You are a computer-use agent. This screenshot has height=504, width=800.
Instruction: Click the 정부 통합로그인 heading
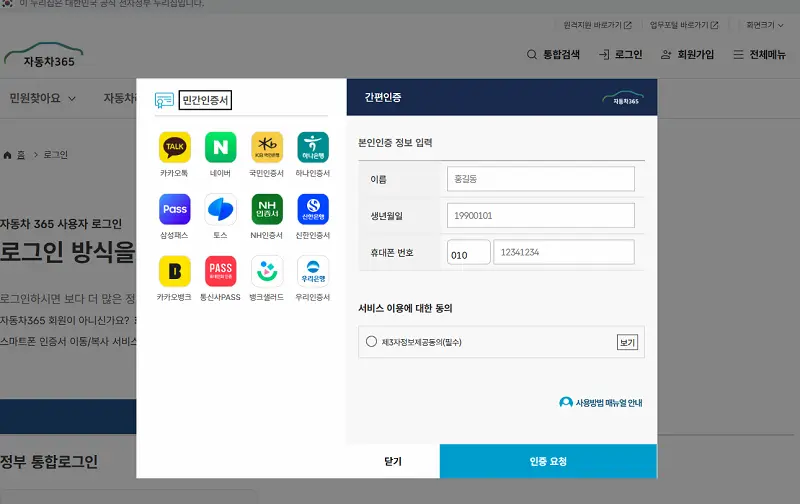coord(49,462)
